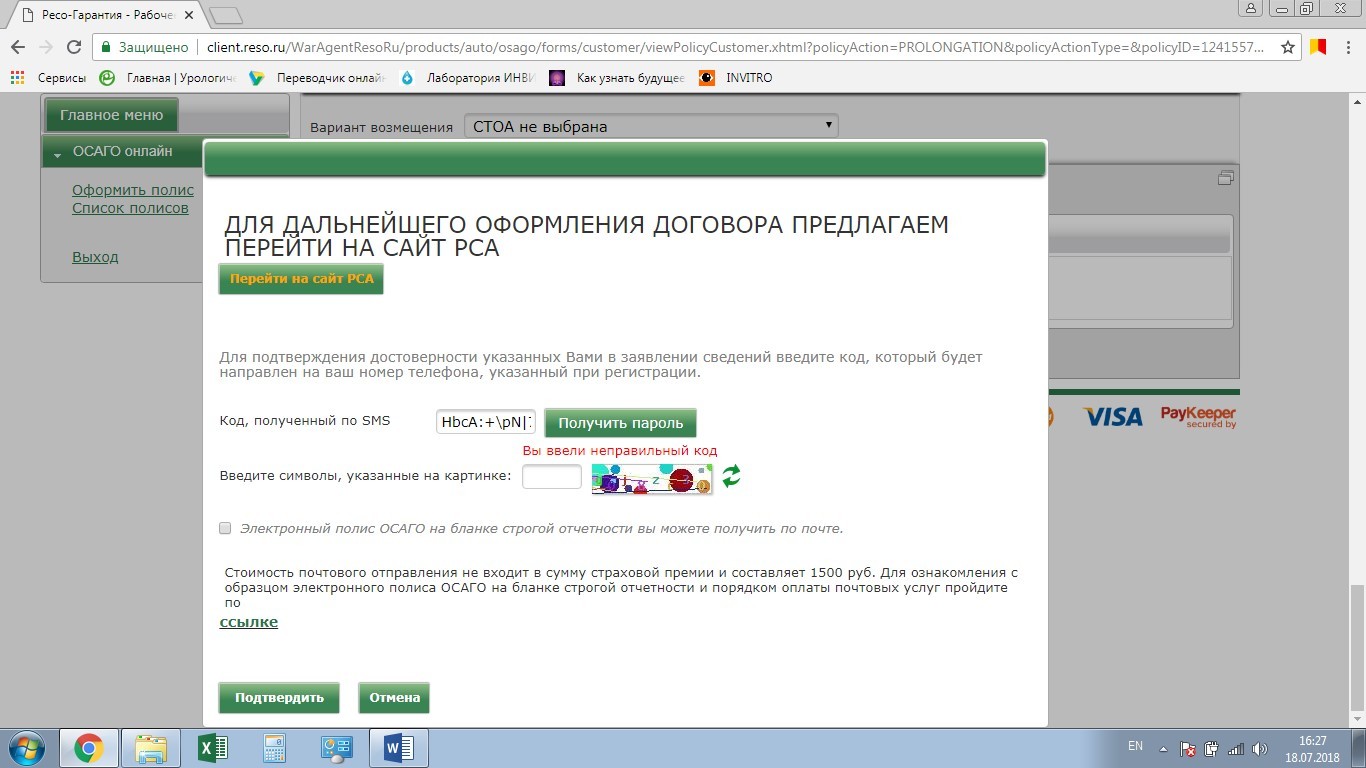The height and width of the screenshot is (768, 1366).
Task: Click the Получить пароль button
Action: pos(620,423)
